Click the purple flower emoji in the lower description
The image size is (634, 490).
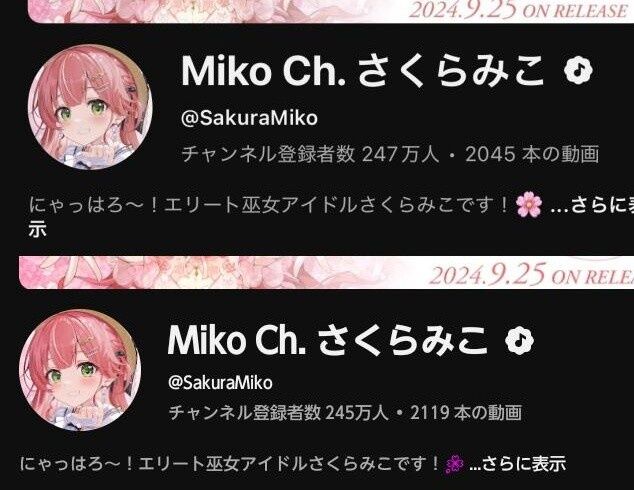(x=454, y=464)
